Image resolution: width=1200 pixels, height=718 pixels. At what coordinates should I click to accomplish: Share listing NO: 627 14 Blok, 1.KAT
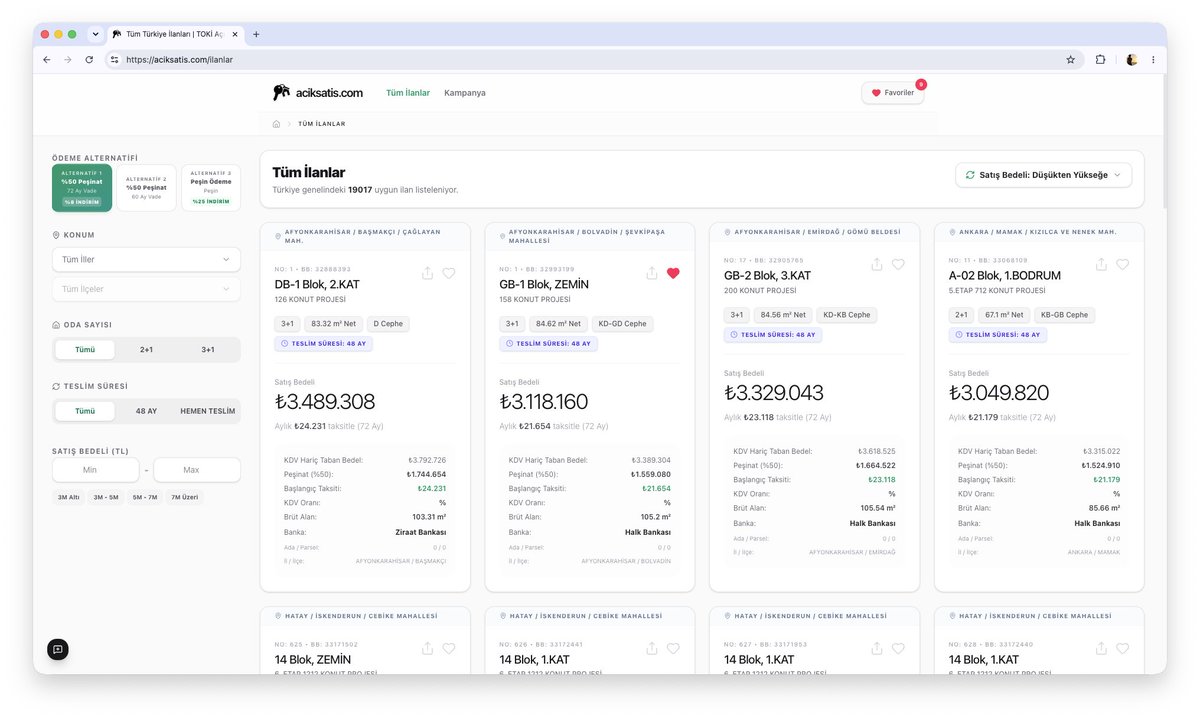coord(877,648)
